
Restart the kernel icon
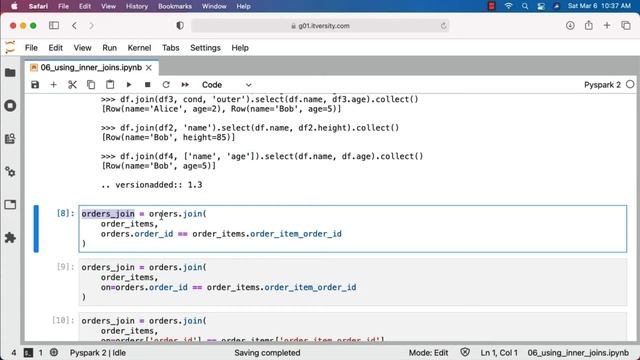[166, 84]
